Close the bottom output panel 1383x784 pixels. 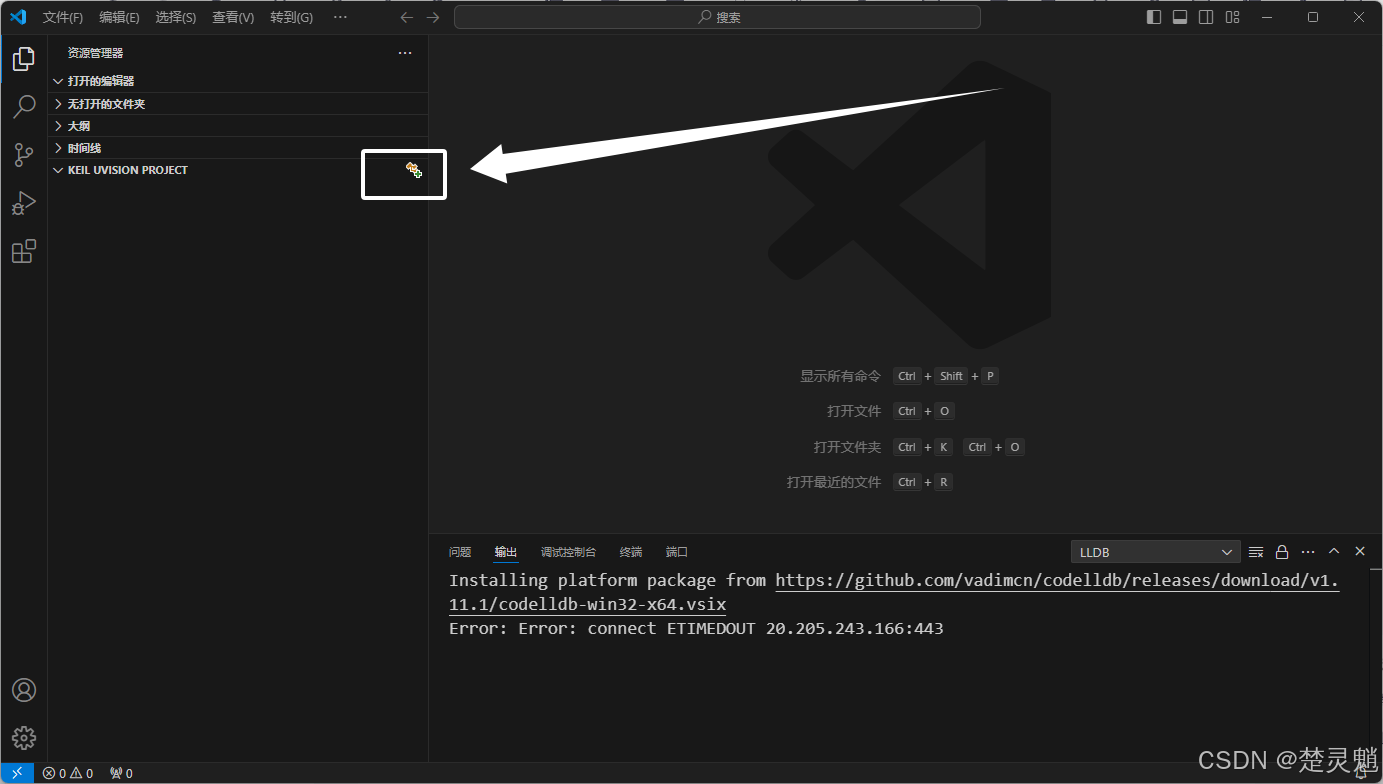1360,552
